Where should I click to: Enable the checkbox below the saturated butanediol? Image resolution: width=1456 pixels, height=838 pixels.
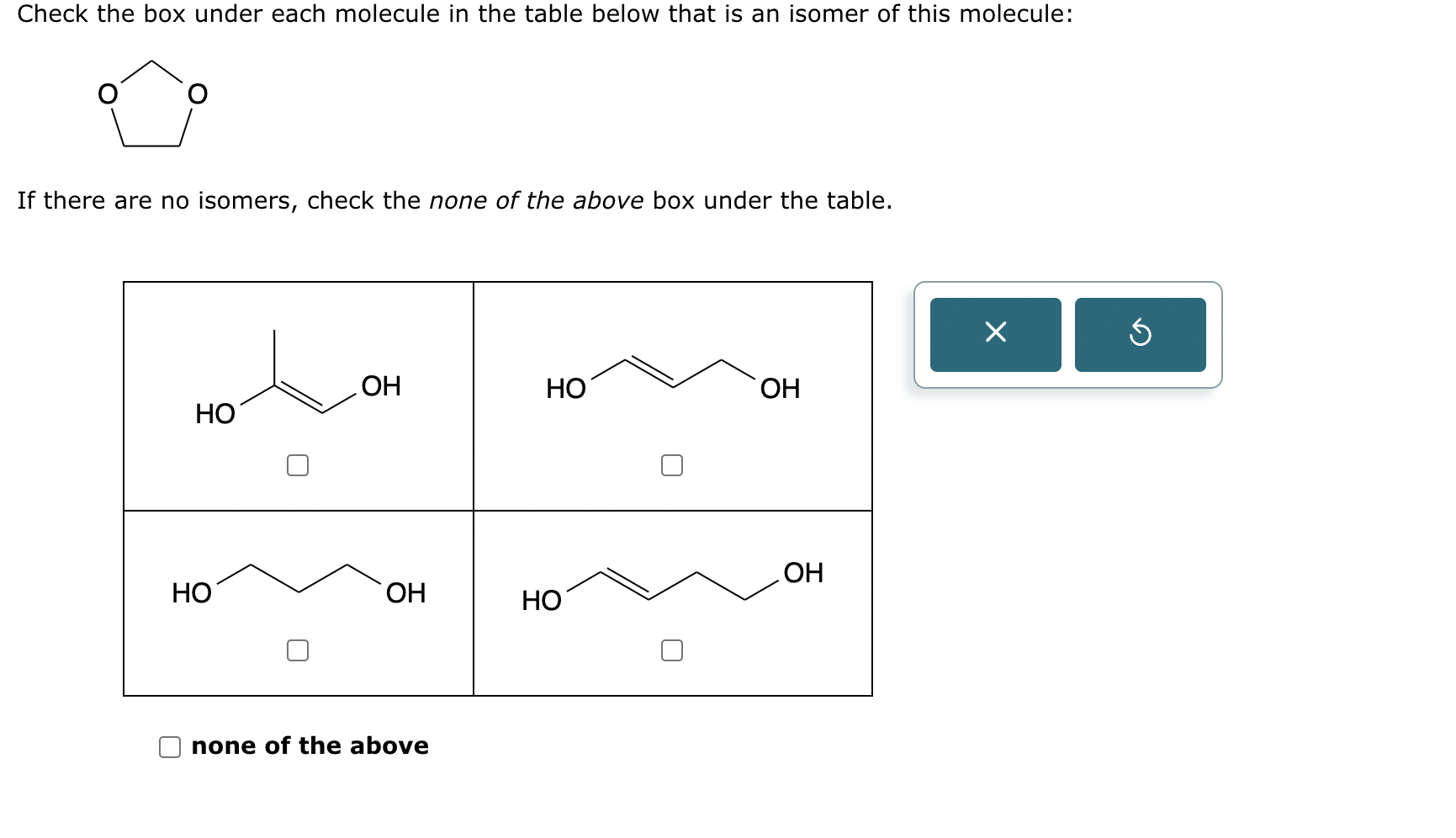coord(298,649)
